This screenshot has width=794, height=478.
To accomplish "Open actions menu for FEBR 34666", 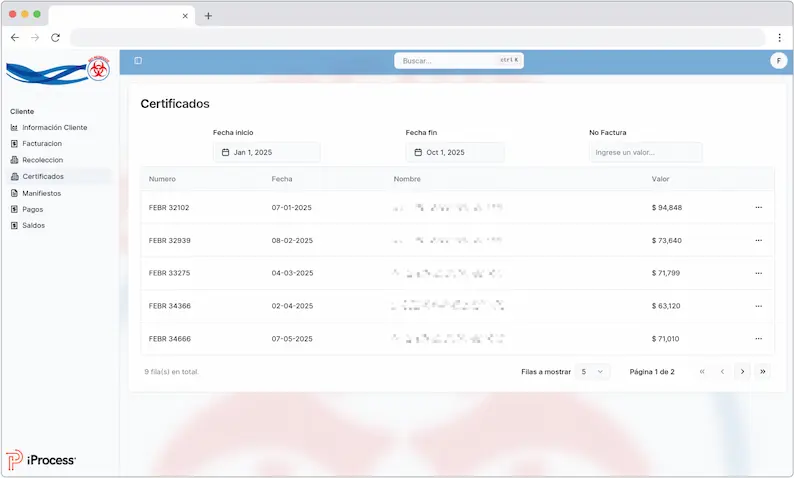I will pyautogui.click(x=758, y=339).
